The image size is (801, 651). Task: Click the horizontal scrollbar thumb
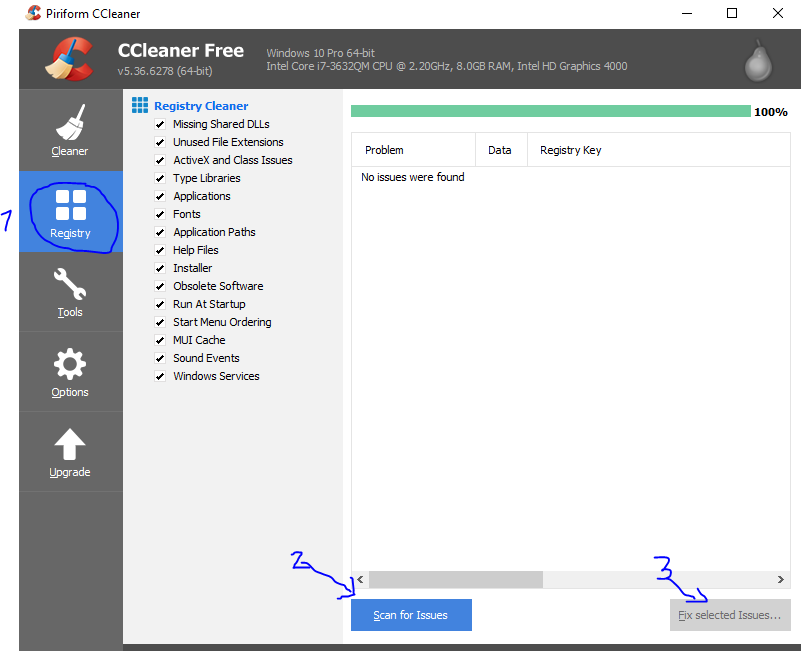pyautogui.click(x=456, y=579)
